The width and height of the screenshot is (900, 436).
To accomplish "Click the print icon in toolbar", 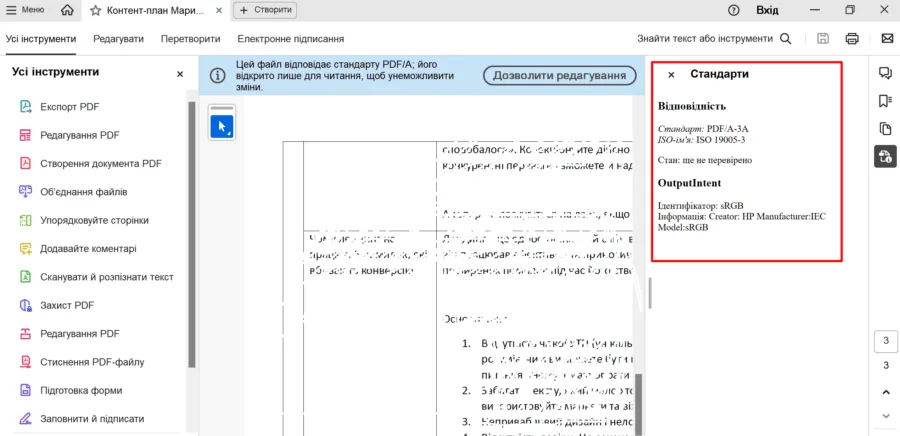I will [x=852, y=39].
